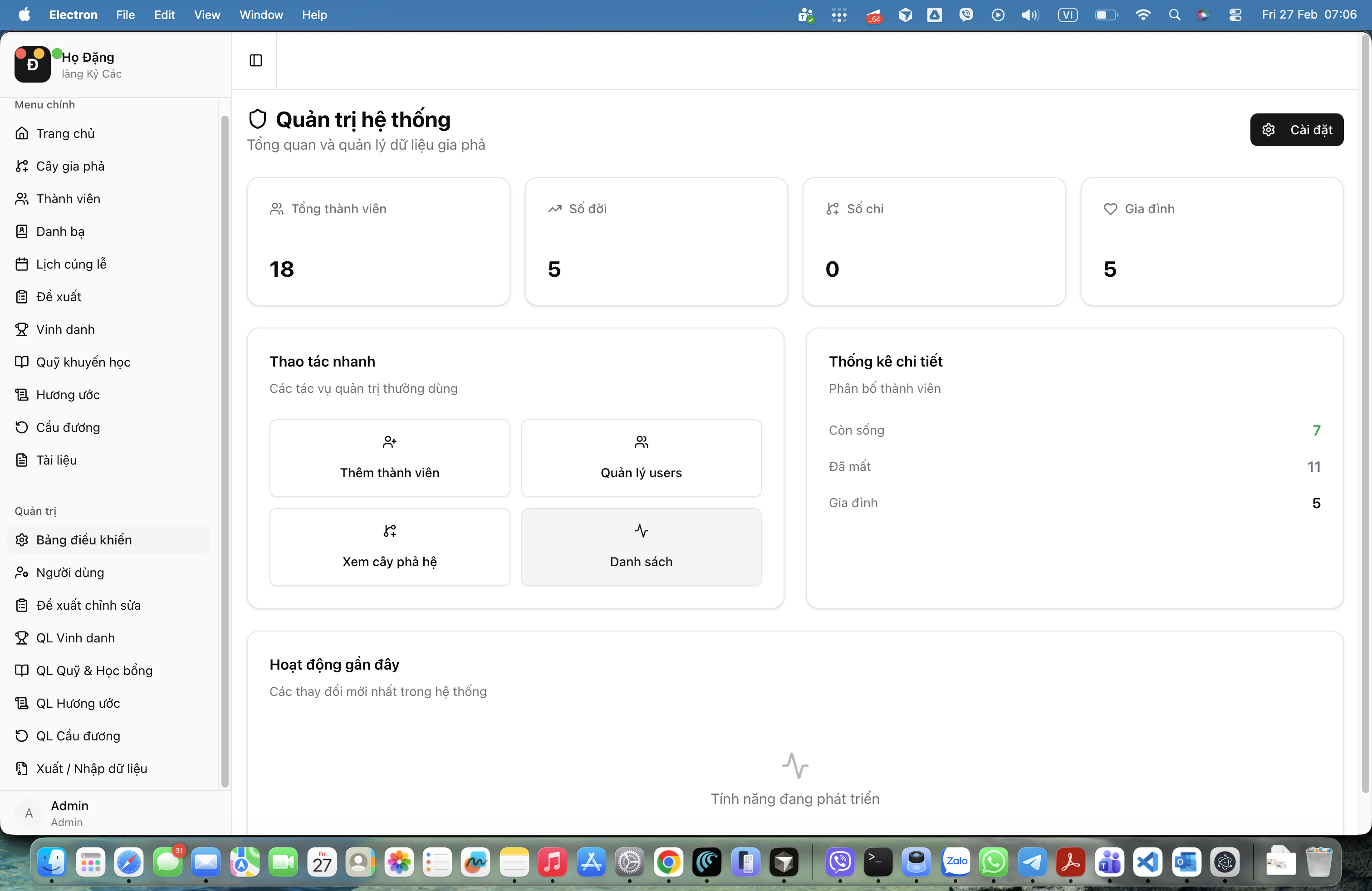1372x891 pixels.
Task: Select Bảng điều khiển sidebar item
Action: [83, 539]
